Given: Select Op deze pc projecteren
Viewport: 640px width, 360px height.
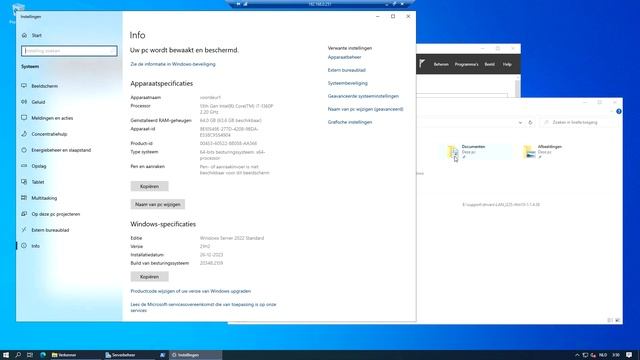Looking at the screenshot, I should click(56, 214).
